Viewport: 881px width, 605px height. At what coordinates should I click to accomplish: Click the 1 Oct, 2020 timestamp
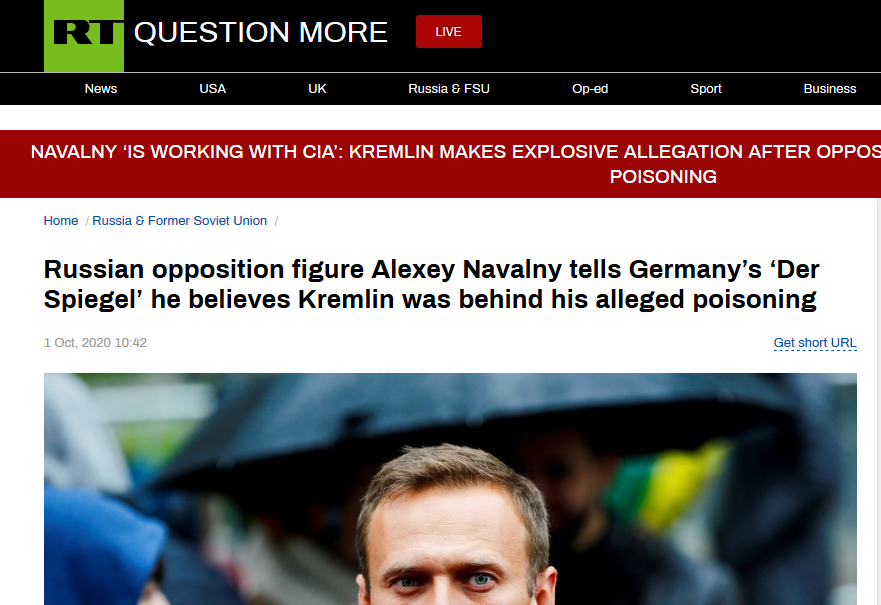(95, 343)
